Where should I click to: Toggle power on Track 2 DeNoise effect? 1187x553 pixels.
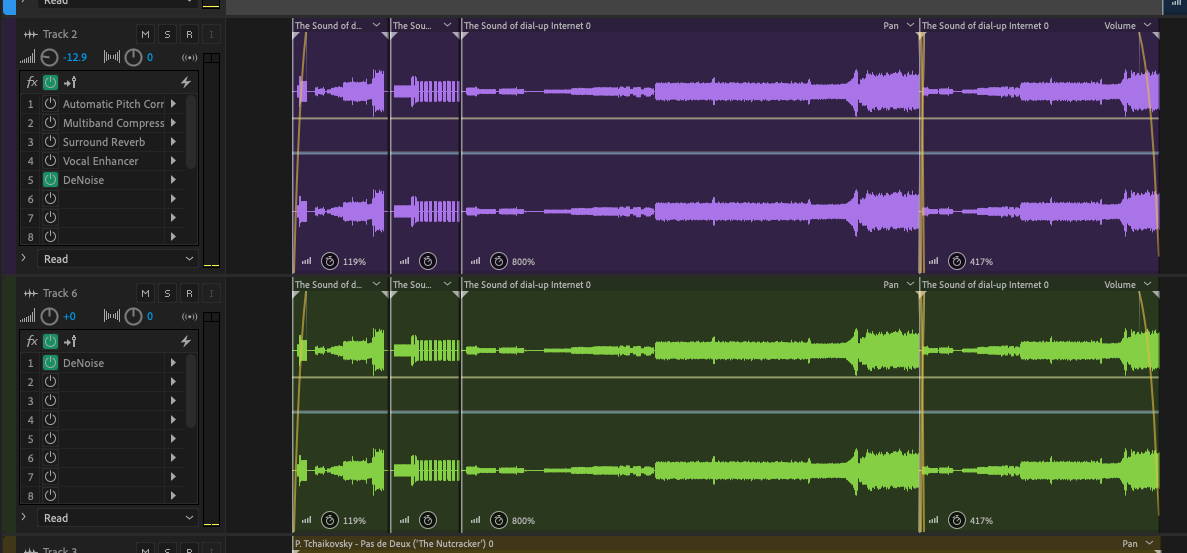[50, 180]
